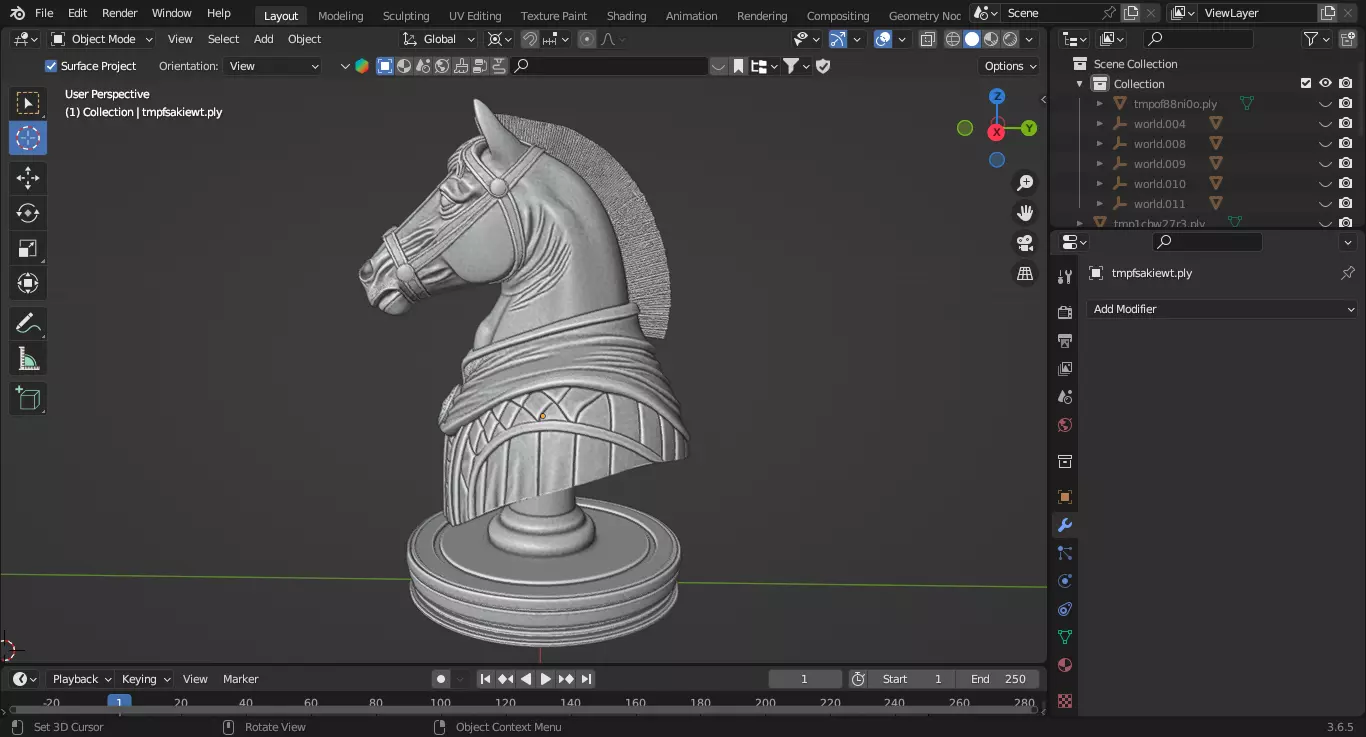Screen dimensions: 1366x737
Task: Enable wireframe viewport shading
Action: [x=952, y=39]
